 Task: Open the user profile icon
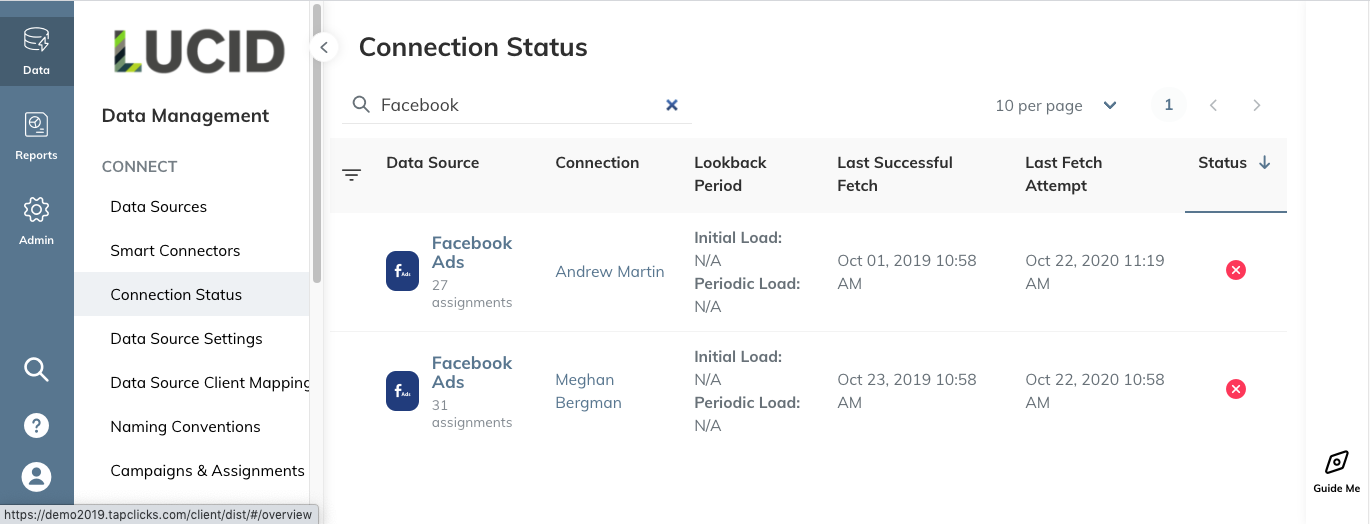pos(36,476)
